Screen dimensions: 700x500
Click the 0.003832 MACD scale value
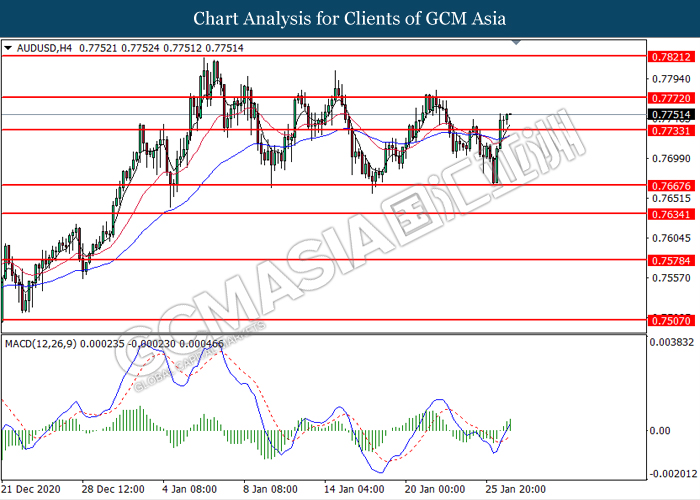(x=672, y=342)
